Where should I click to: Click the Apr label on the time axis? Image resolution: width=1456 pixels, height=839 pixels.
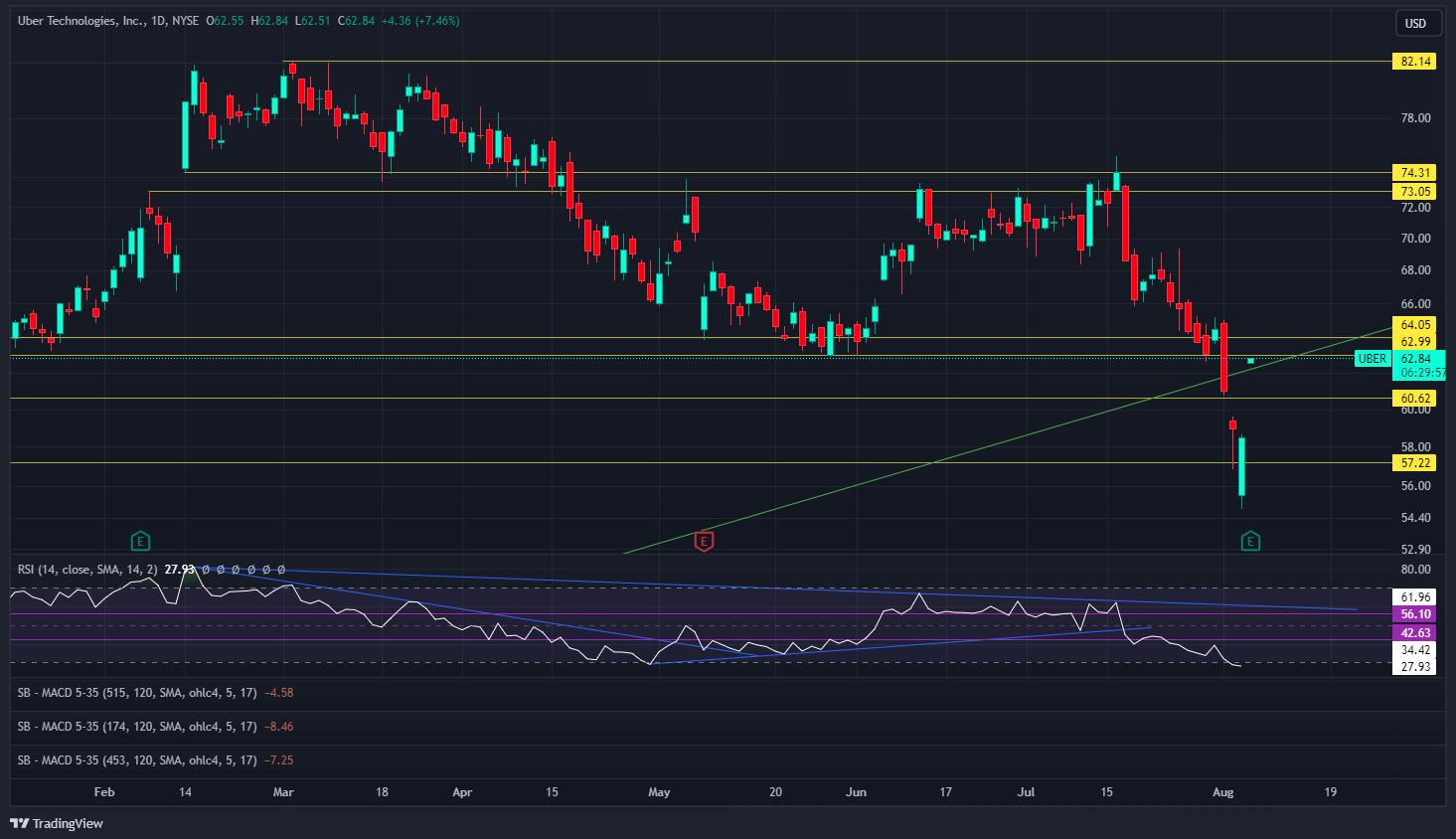pos(462,792)
